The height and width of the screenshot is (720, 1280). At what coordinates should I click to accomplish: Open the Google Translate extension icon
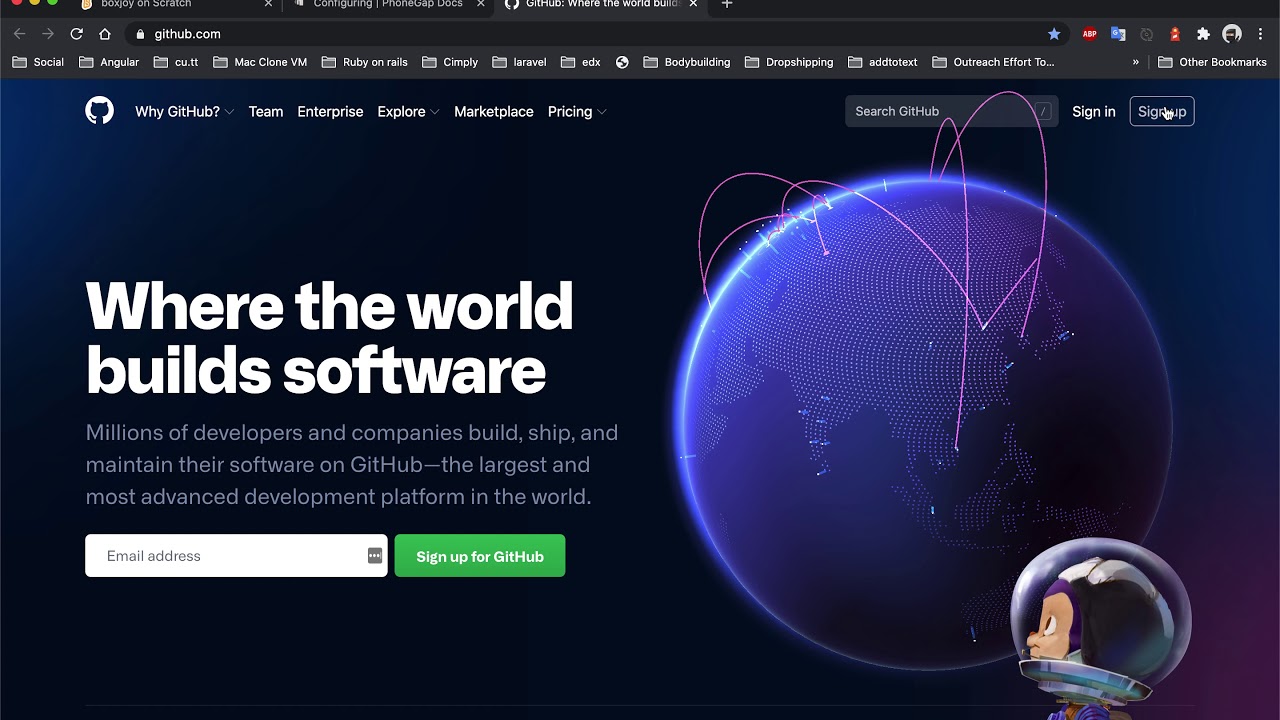(1118, 34)
